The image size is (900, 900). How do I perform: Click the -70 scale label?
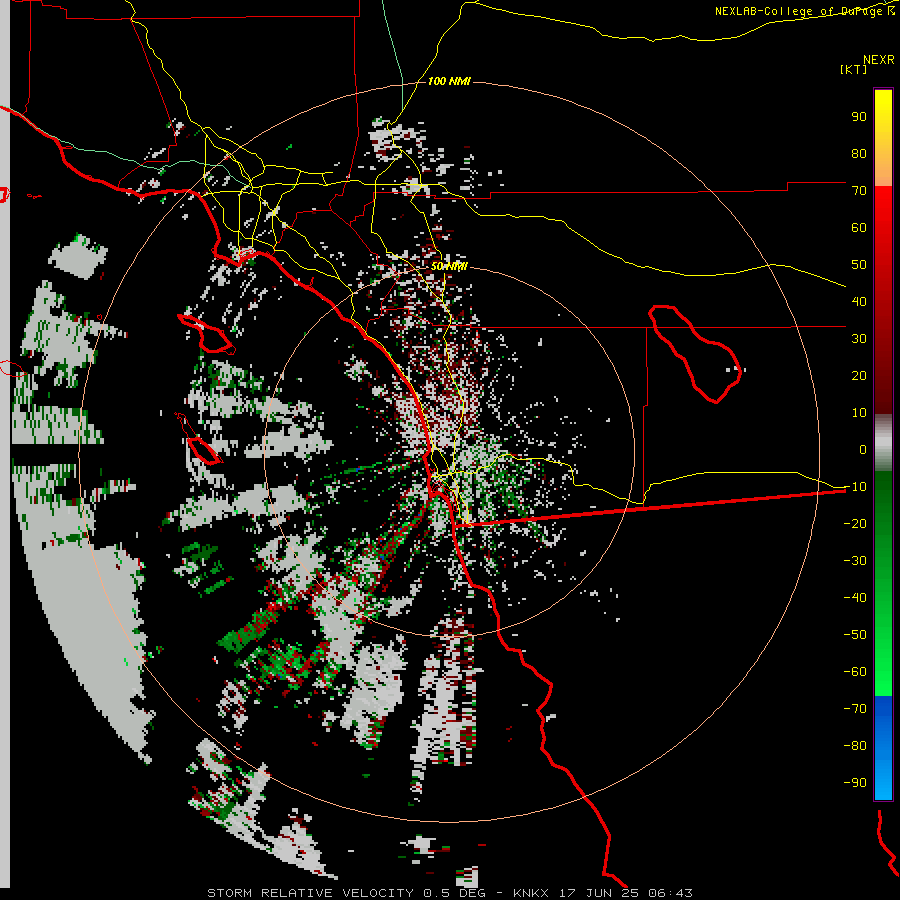pyautogui.click(x=855, y=708)
